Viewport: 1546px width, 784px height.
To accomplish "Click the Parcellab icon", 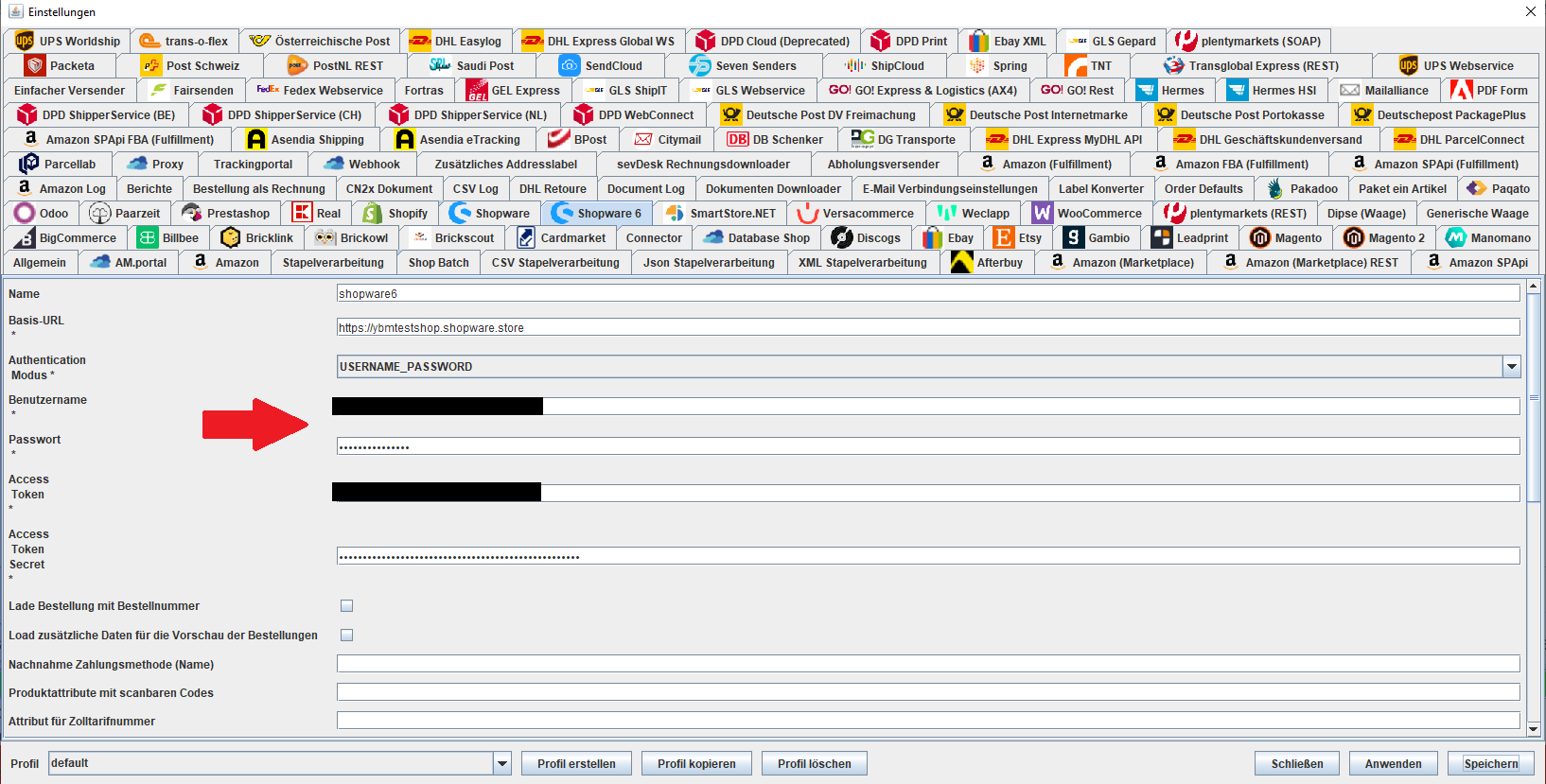I will click(x=29, y=164).
